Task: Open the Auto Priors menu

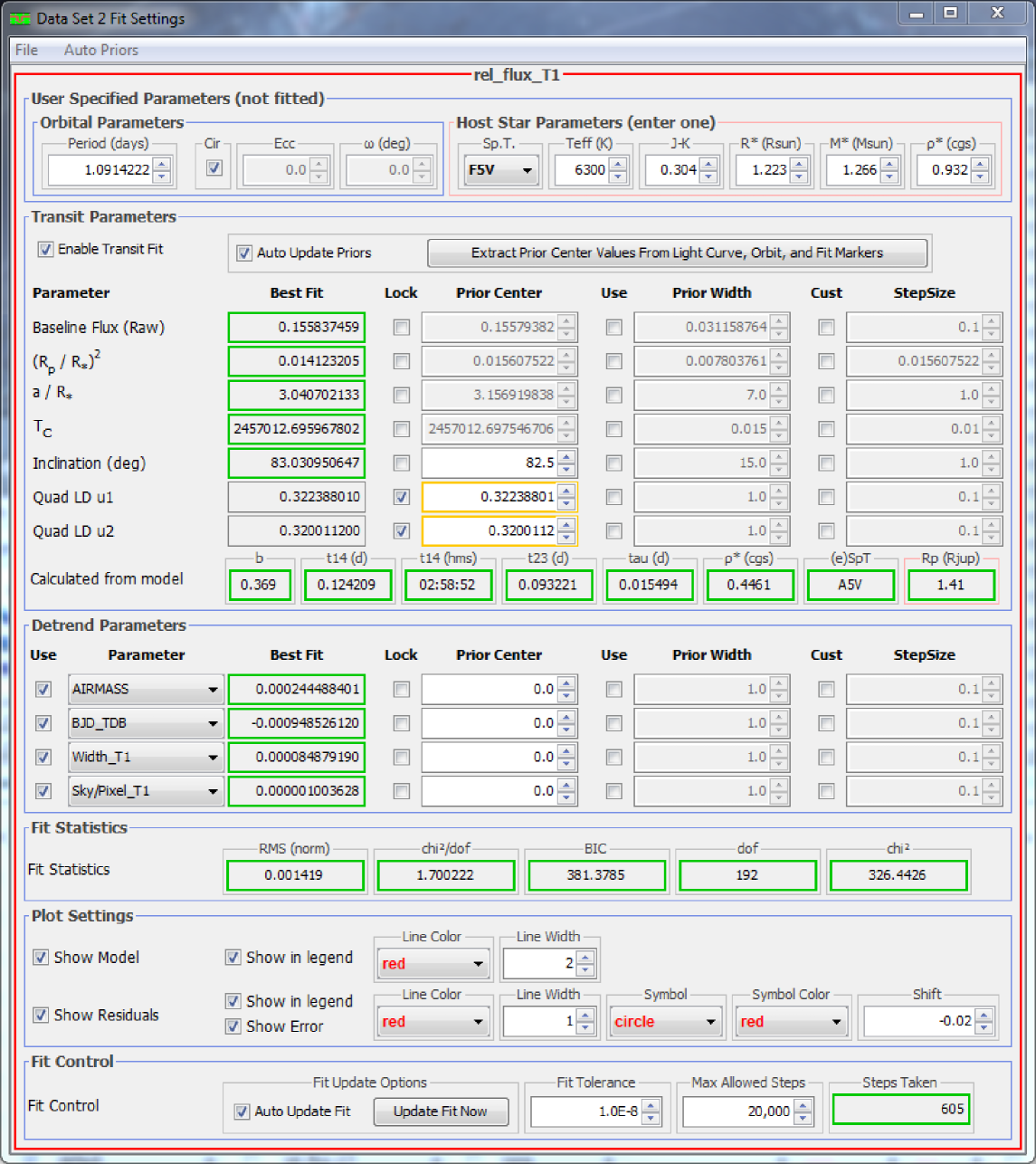Action: [100, 50]
